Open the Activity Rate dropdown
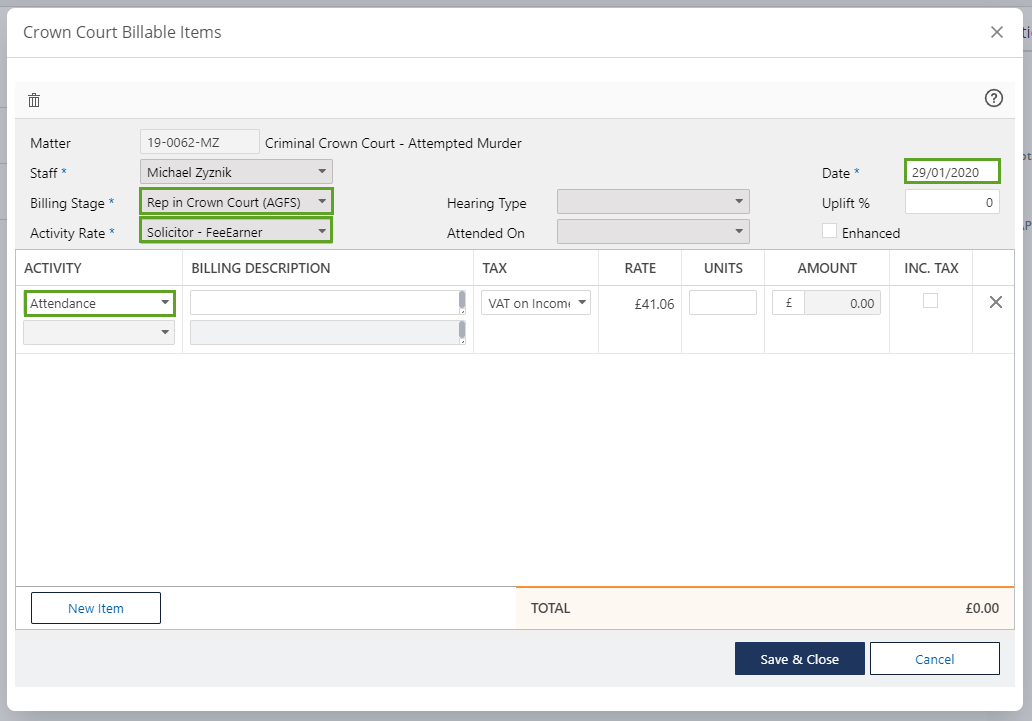The width and height of the screenshot is (1032, 721). [236, 232]
